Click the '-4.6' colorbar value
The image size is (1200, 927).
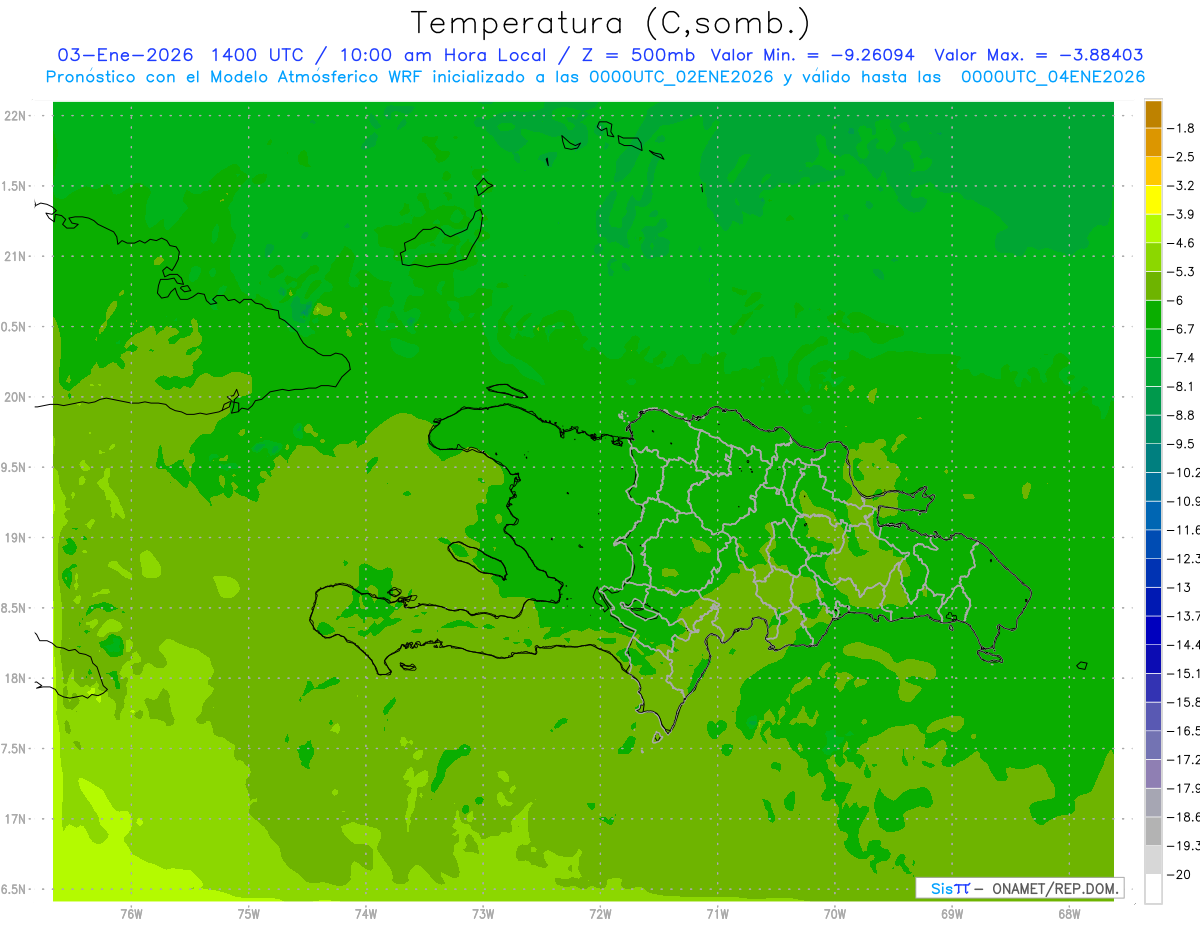click(1181, 243)
